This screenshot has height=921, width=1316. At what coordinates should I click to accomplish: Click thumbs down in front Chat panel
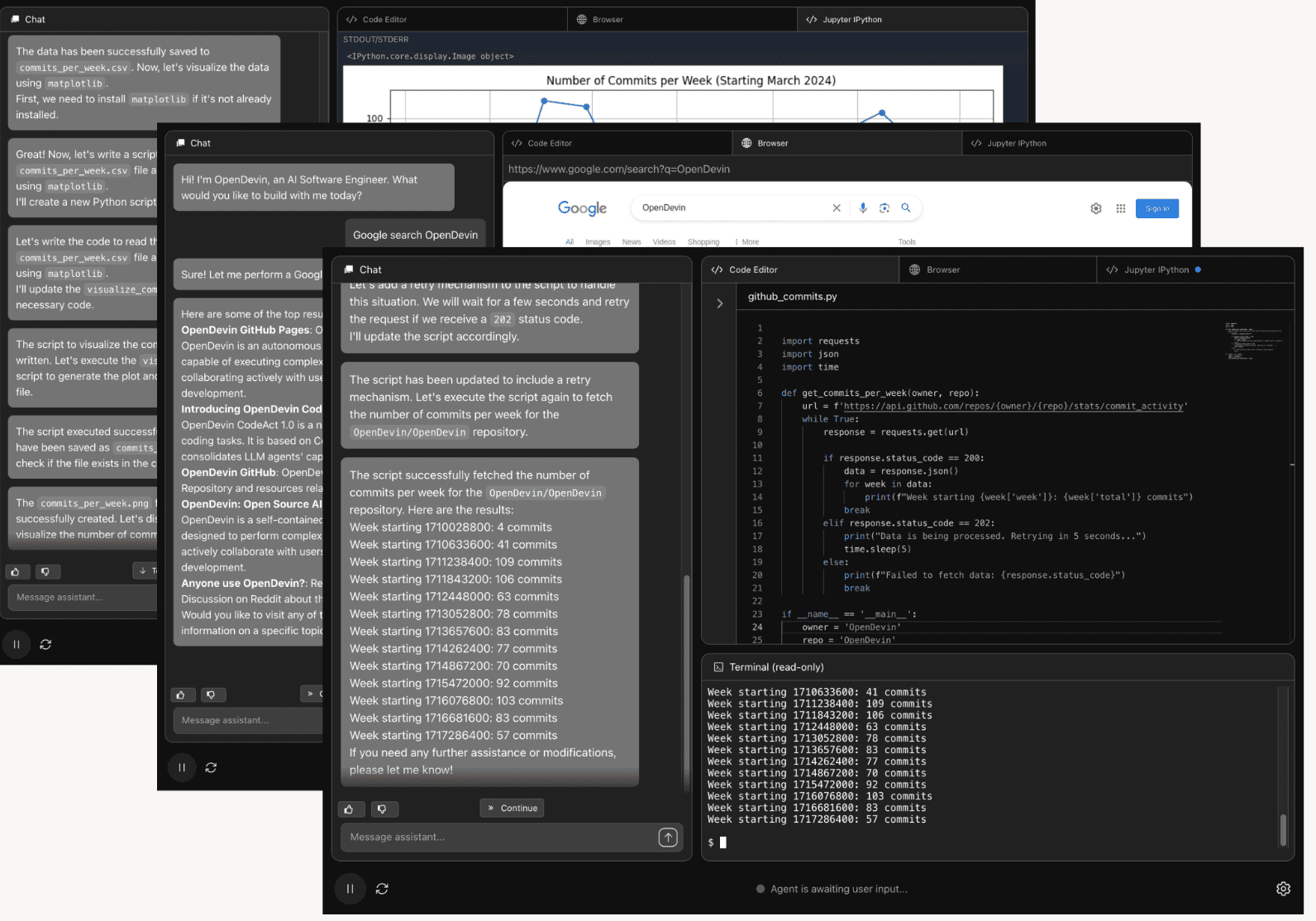(x=382, y=809)
